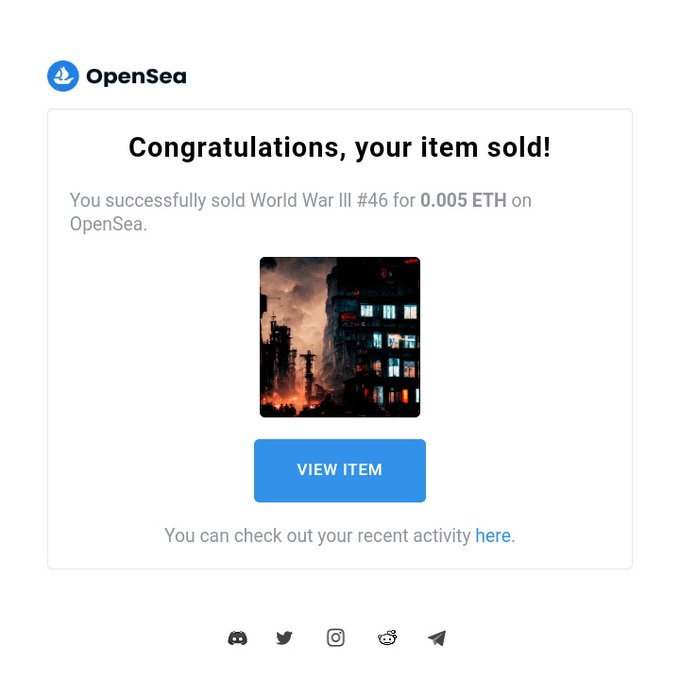Click the OpenSea ship logo icon

[63, 76]
